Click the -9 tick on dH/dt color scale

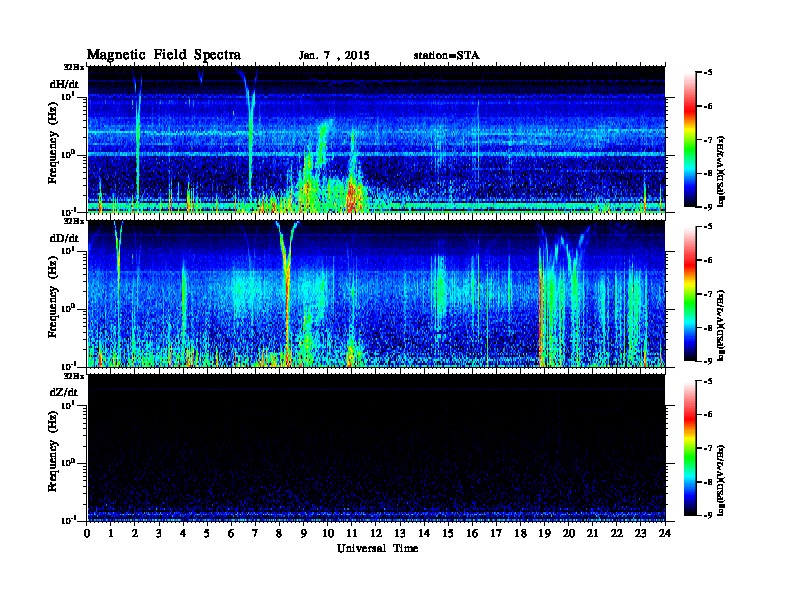707,207
